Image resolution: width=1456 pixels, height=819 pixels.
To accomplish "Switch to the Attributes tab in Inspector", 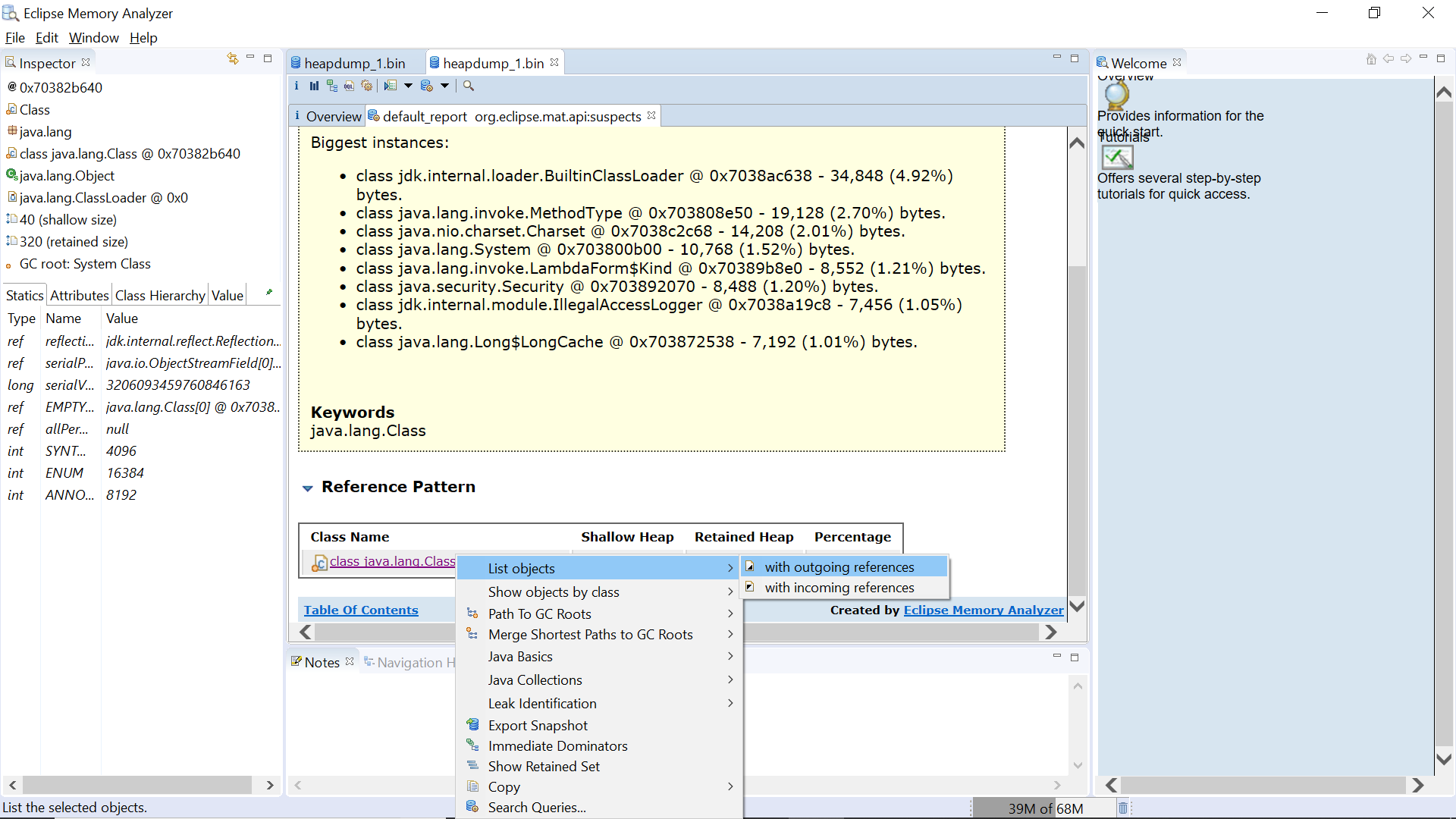I will [x=79, y=296].
